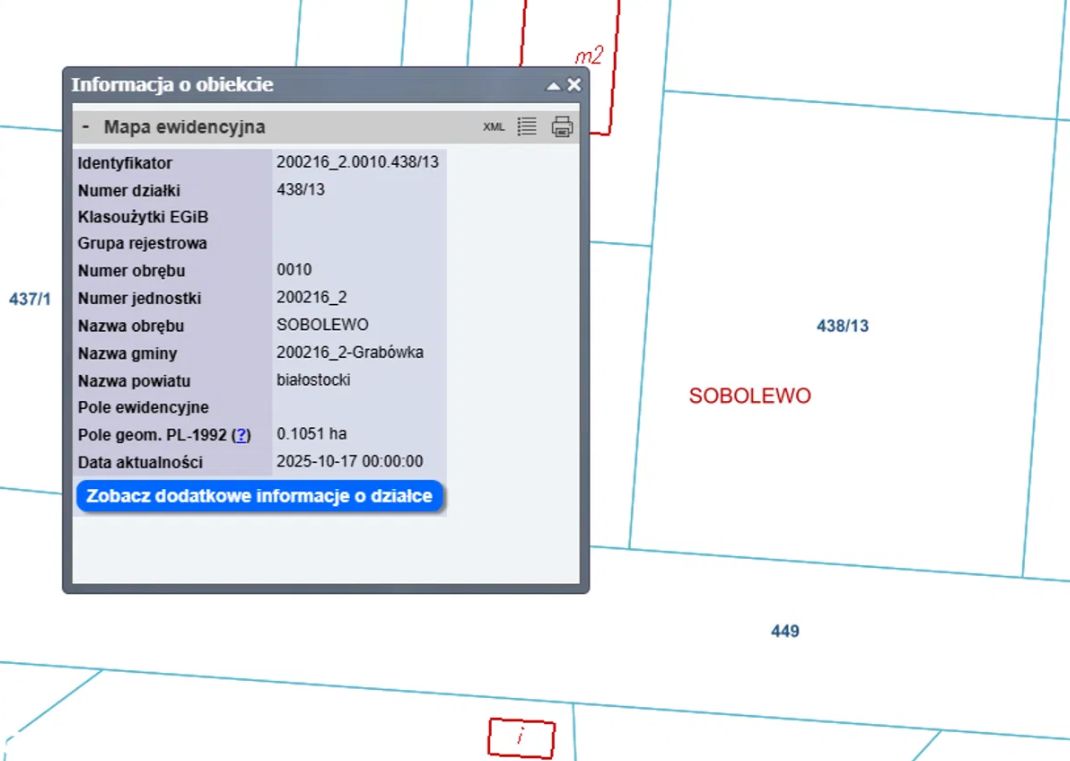This screenshot has height=761, width=1070.
Task: Select identifier value 200216_2.0010.438/13
Action: tap(358, 162)
